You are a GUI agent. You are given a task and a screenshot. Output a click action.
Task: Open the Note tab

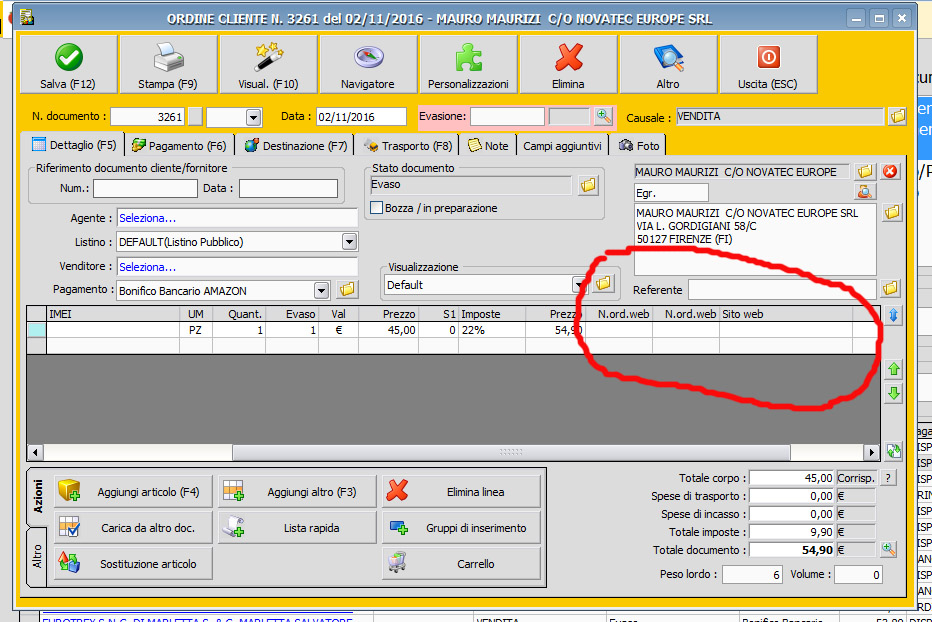pos(488,146)
